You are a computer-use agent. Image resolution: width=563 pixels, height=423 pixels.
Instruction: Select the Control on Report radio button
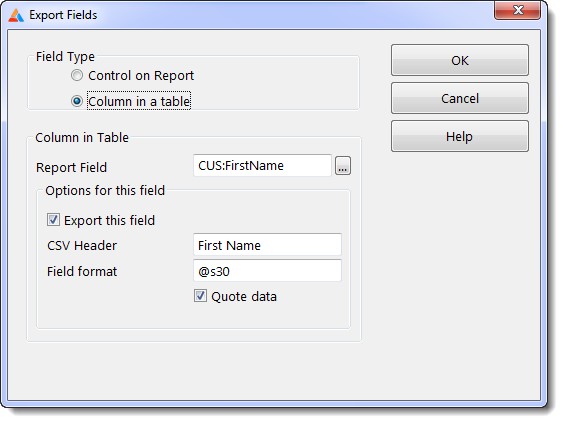(76, 75)
